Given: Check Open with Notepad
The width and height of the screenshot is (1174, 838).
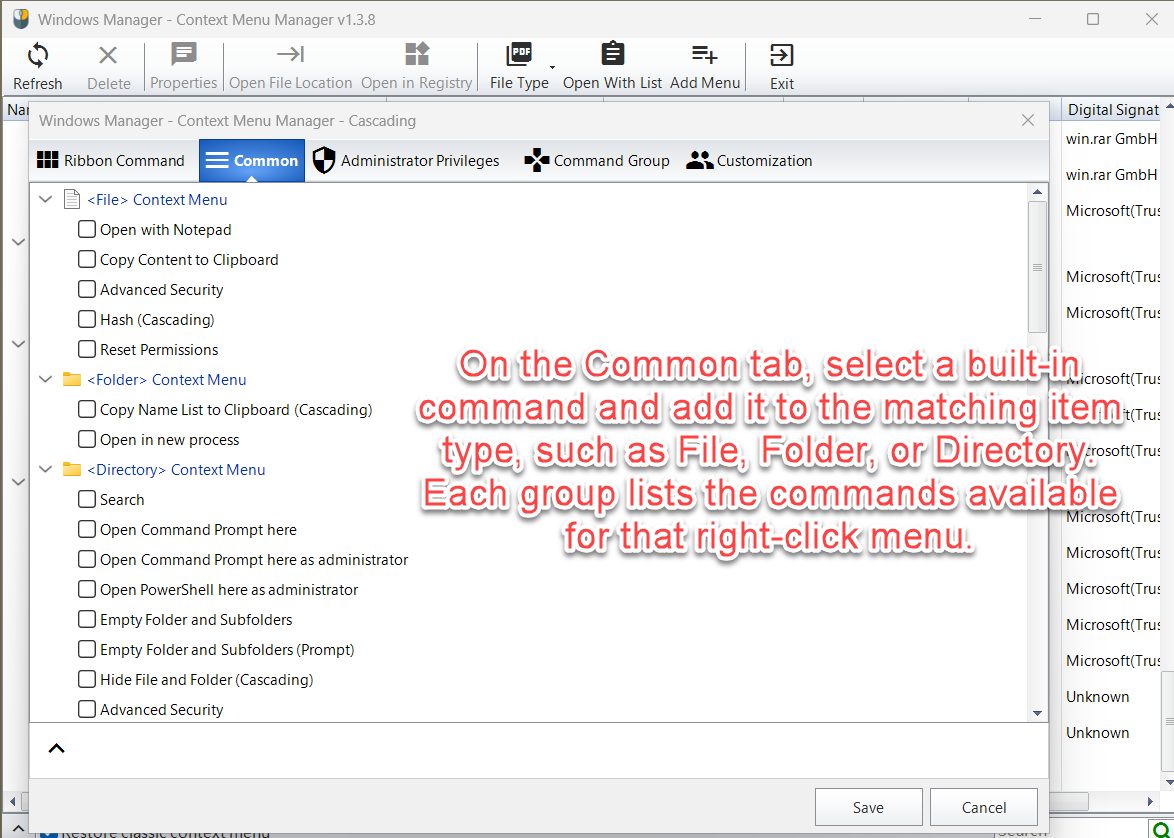Looking at the screenshot, I should 87,229.
